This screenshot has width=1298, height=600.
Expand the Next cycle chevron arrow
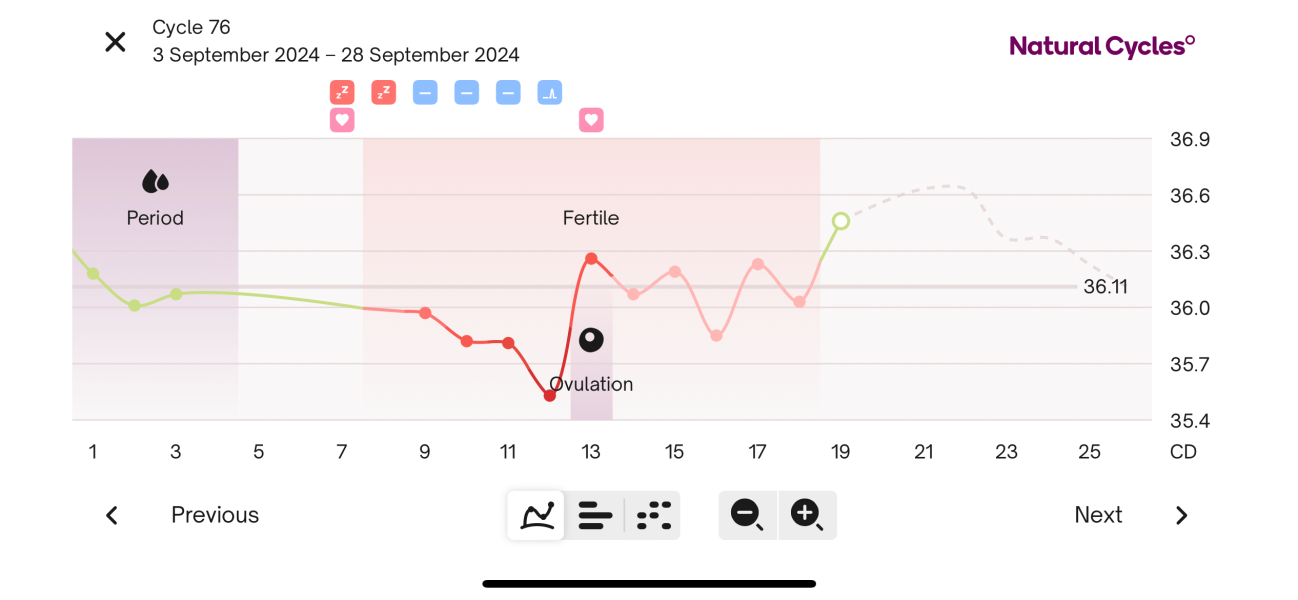pyautogui.click(x=1181, y=515)
